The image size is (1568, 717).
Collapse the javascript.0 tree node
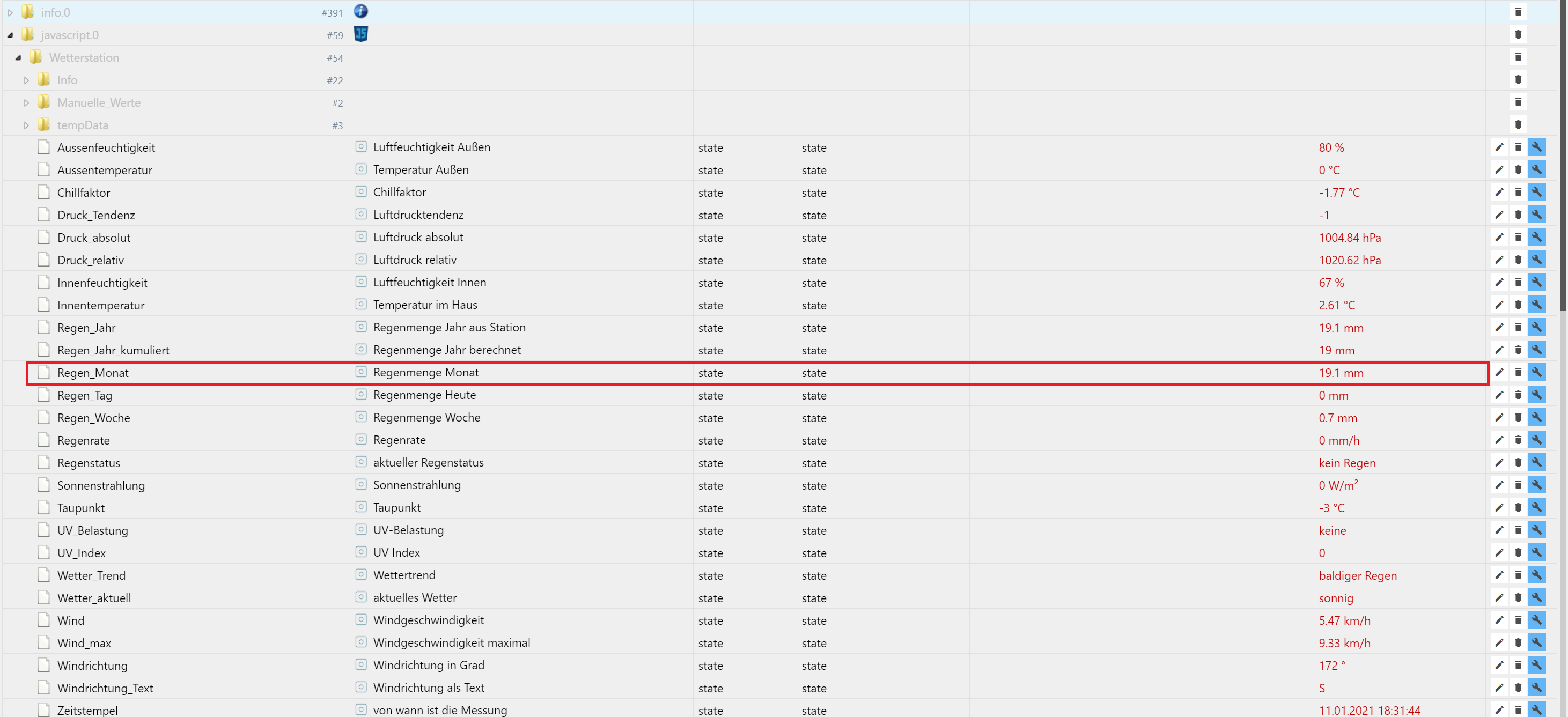[10, 35]
